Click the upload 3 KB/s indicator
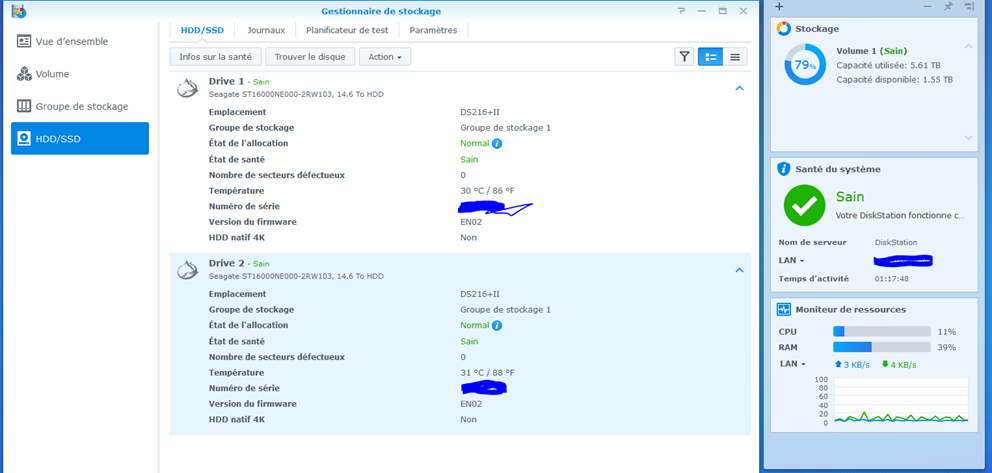 (852, 365)
